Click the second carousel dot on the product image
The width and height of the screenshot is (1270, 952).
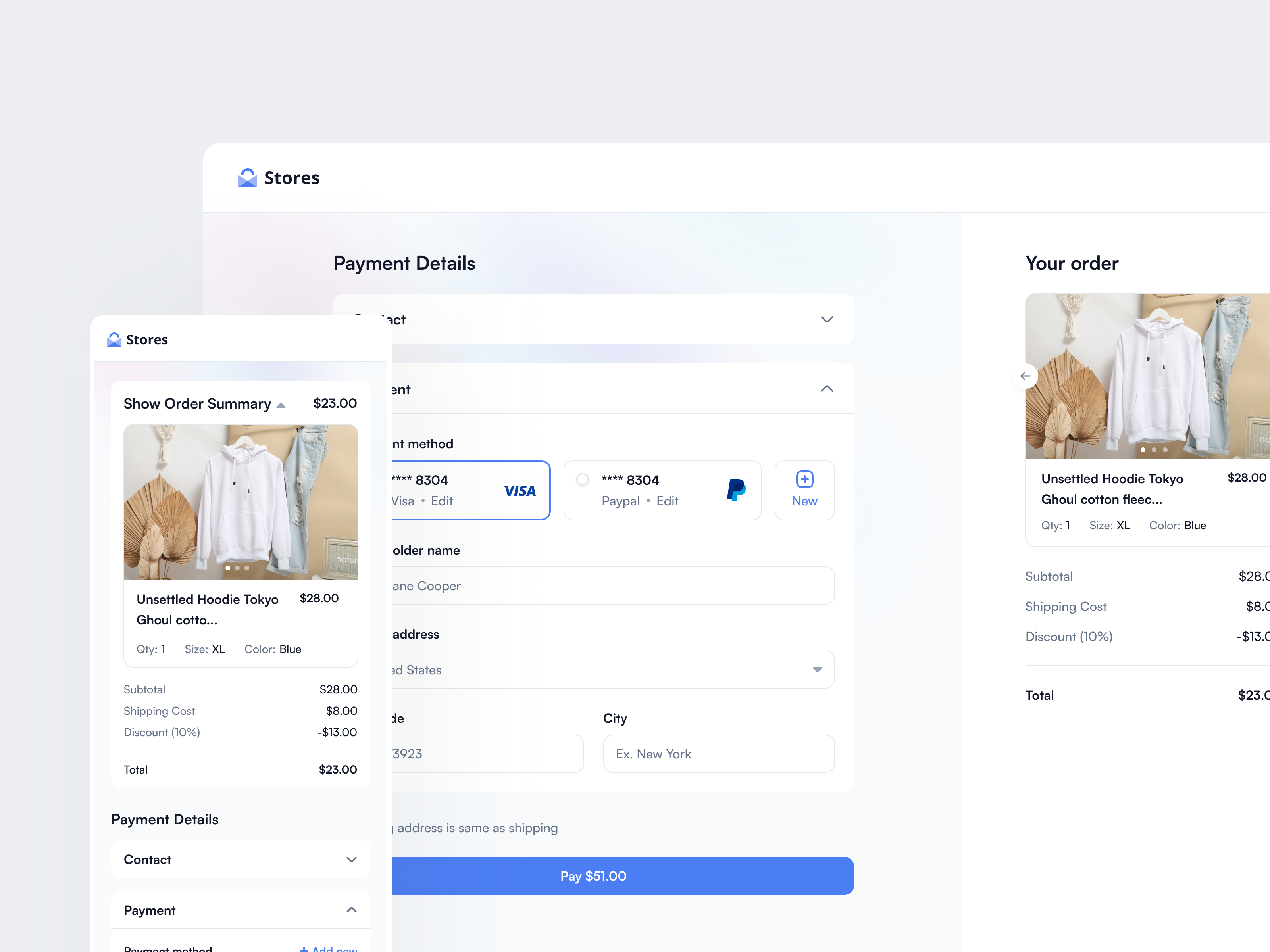tap(237, 568)
